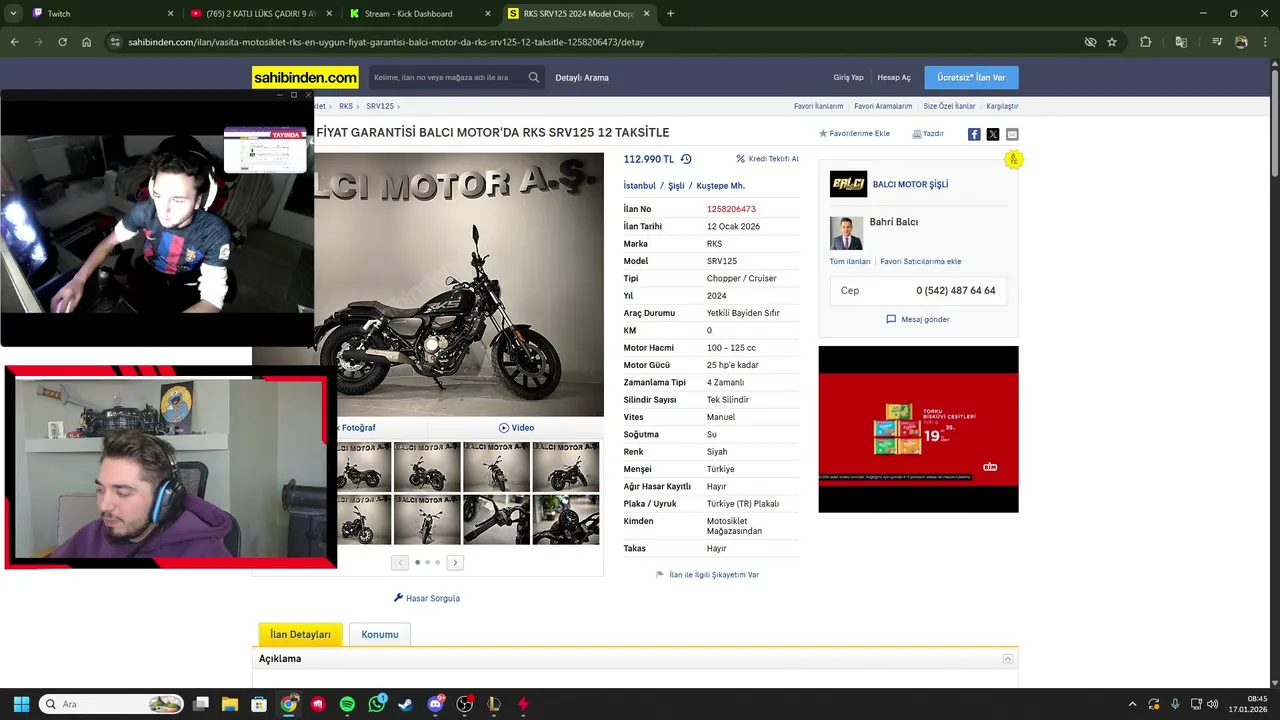Click the SRV125 breadcrumb link
1280x720 pixels.
pyautogui.click(x=380, y=106)
